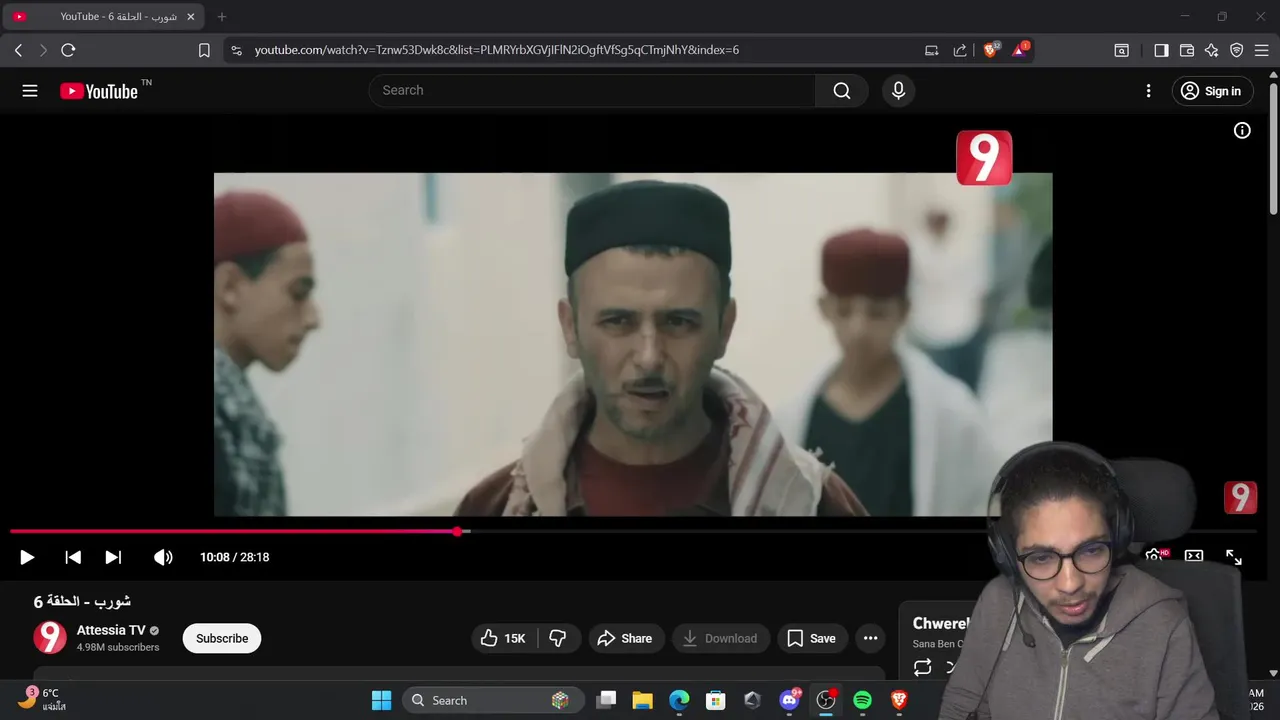This screenshot has width=1280, height=720.
Task: Open the tab search toolbar icon
Action: (1122, 50)
